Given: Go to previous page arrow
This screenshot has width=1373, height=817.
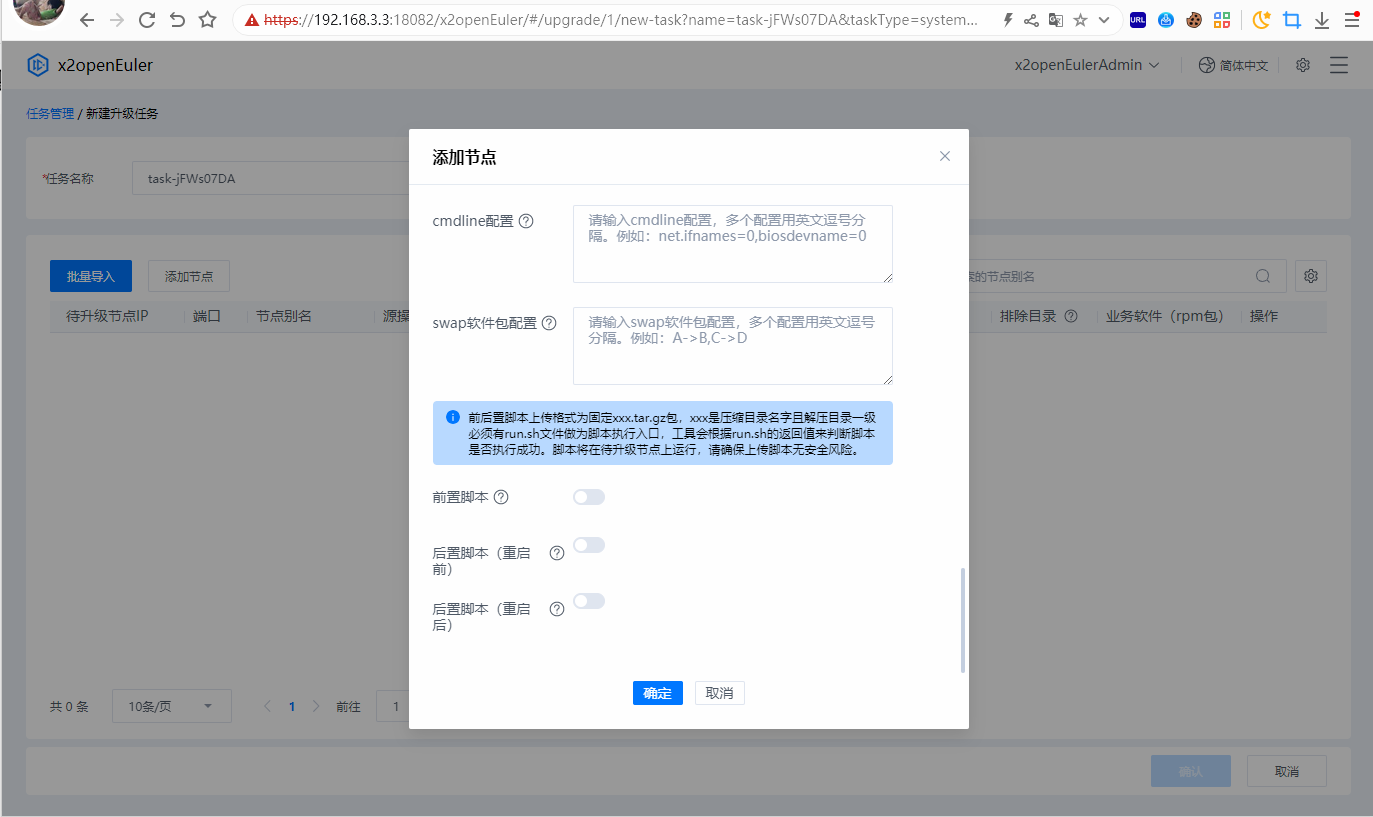Looking at the screenshot, I should pyautogui.click(x=267, y=706).
